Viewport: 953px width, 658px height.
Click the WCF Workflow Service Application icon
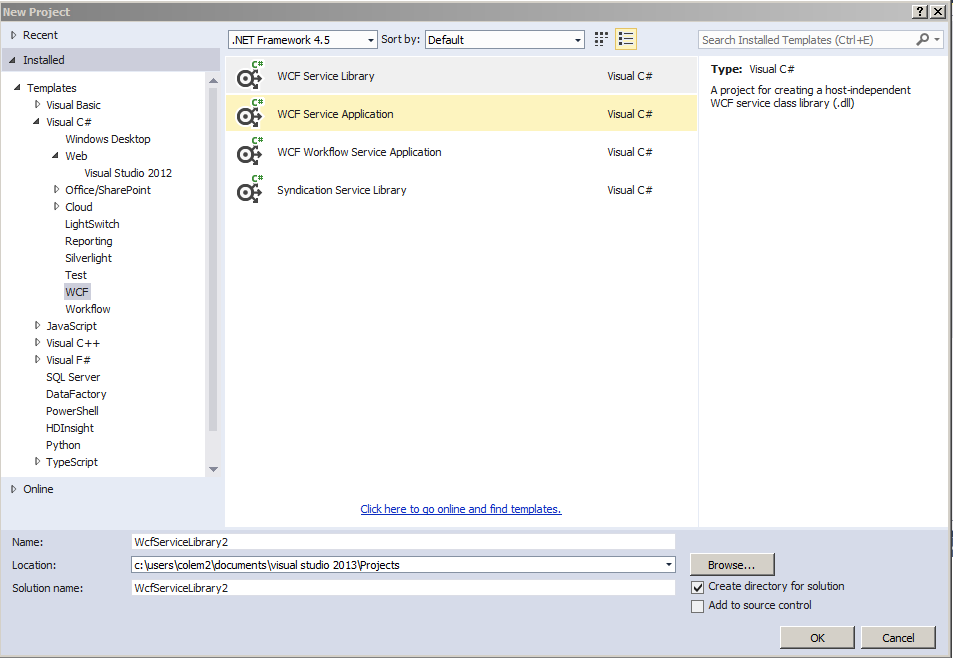point(249,152)
